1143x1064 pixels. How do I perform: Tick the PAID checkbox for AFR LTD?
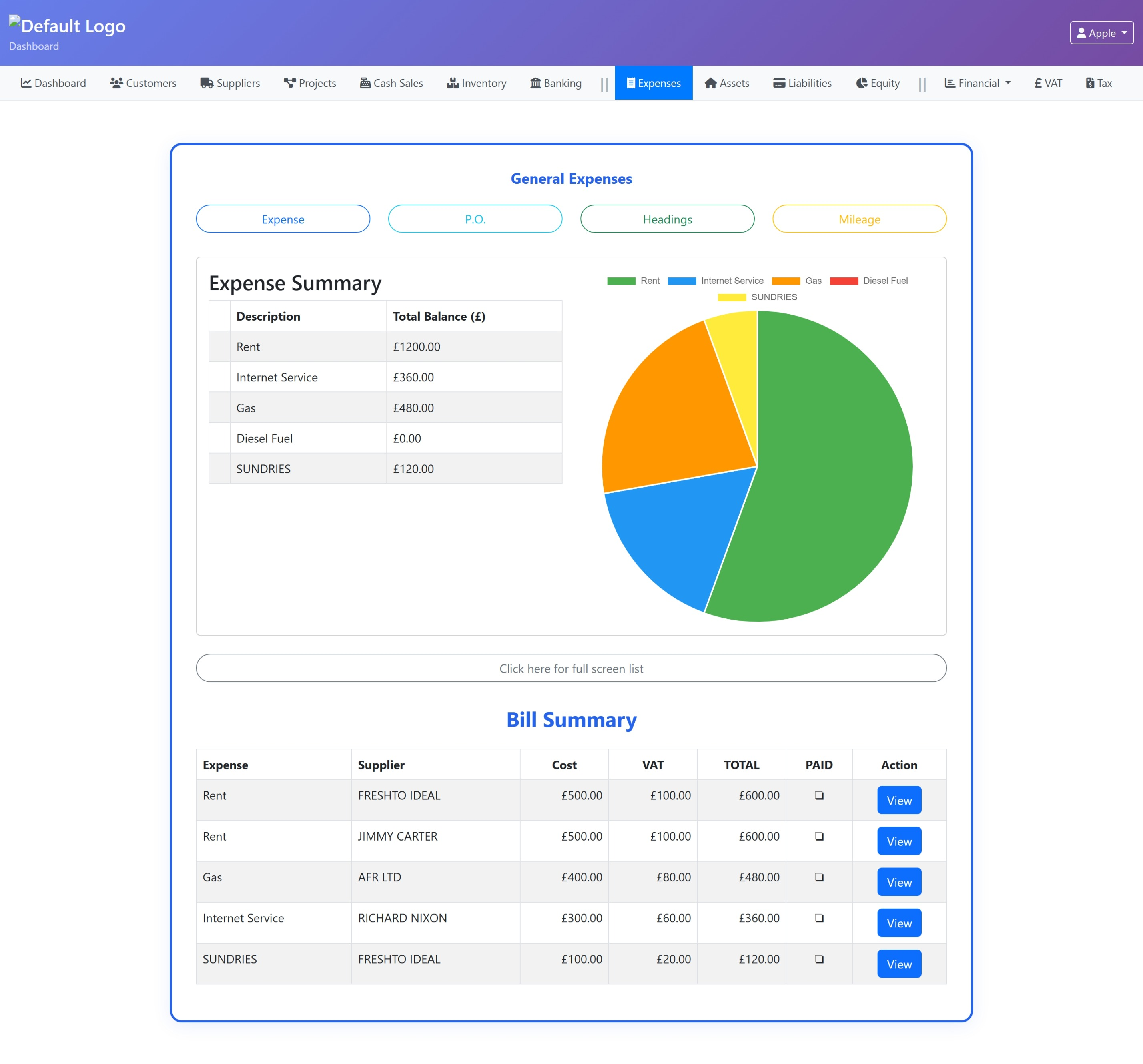(x=819, y=877)
